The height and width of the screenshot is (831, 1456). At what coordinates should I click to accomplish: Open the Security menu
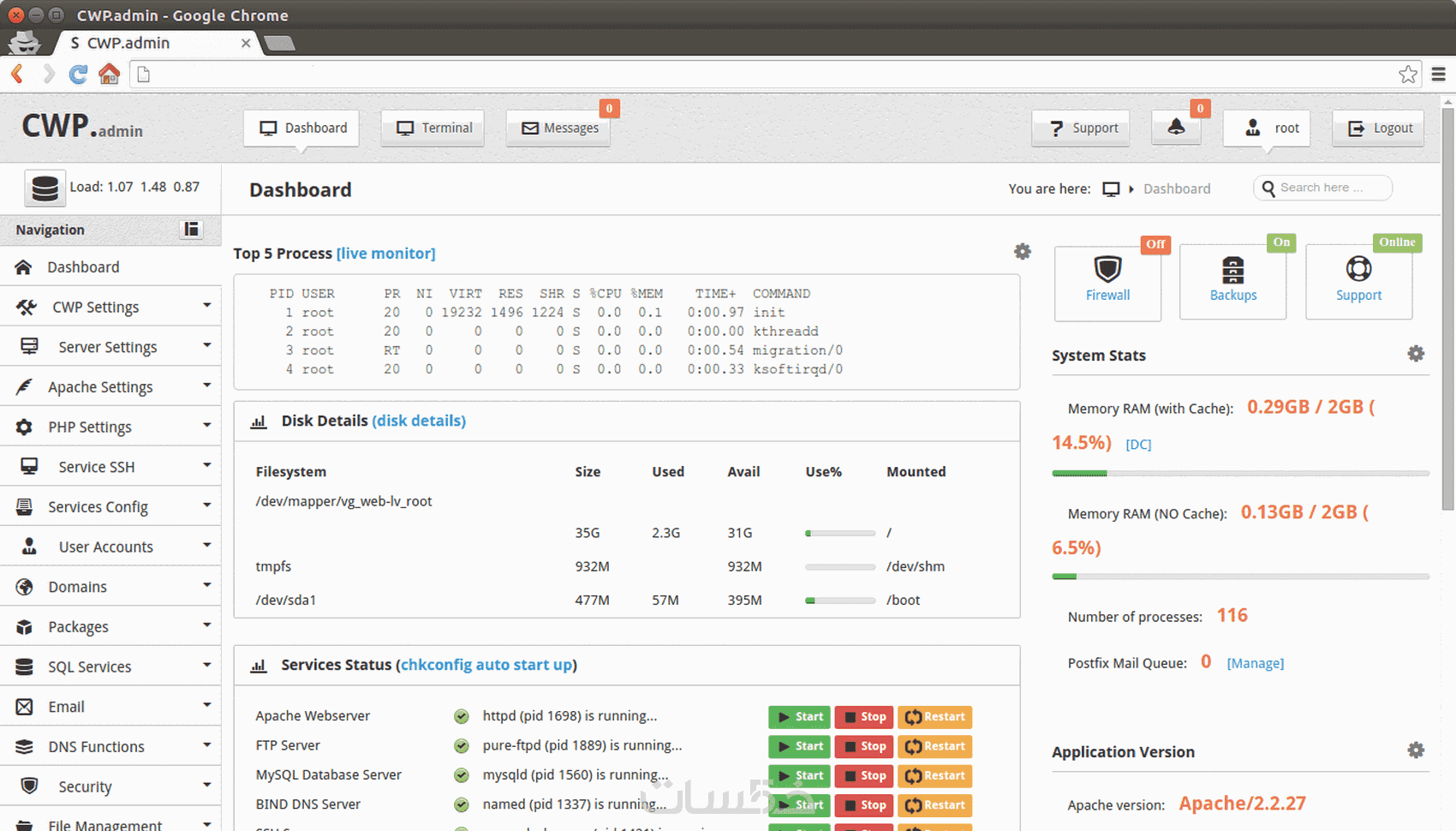[x=110, y=786]
